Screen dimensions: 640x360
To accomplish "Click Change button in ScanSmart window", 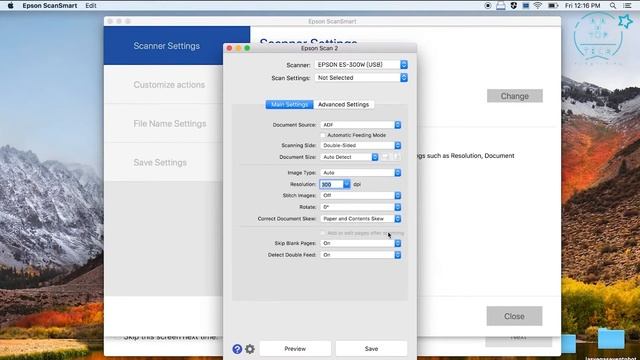I will pos(515,96).
